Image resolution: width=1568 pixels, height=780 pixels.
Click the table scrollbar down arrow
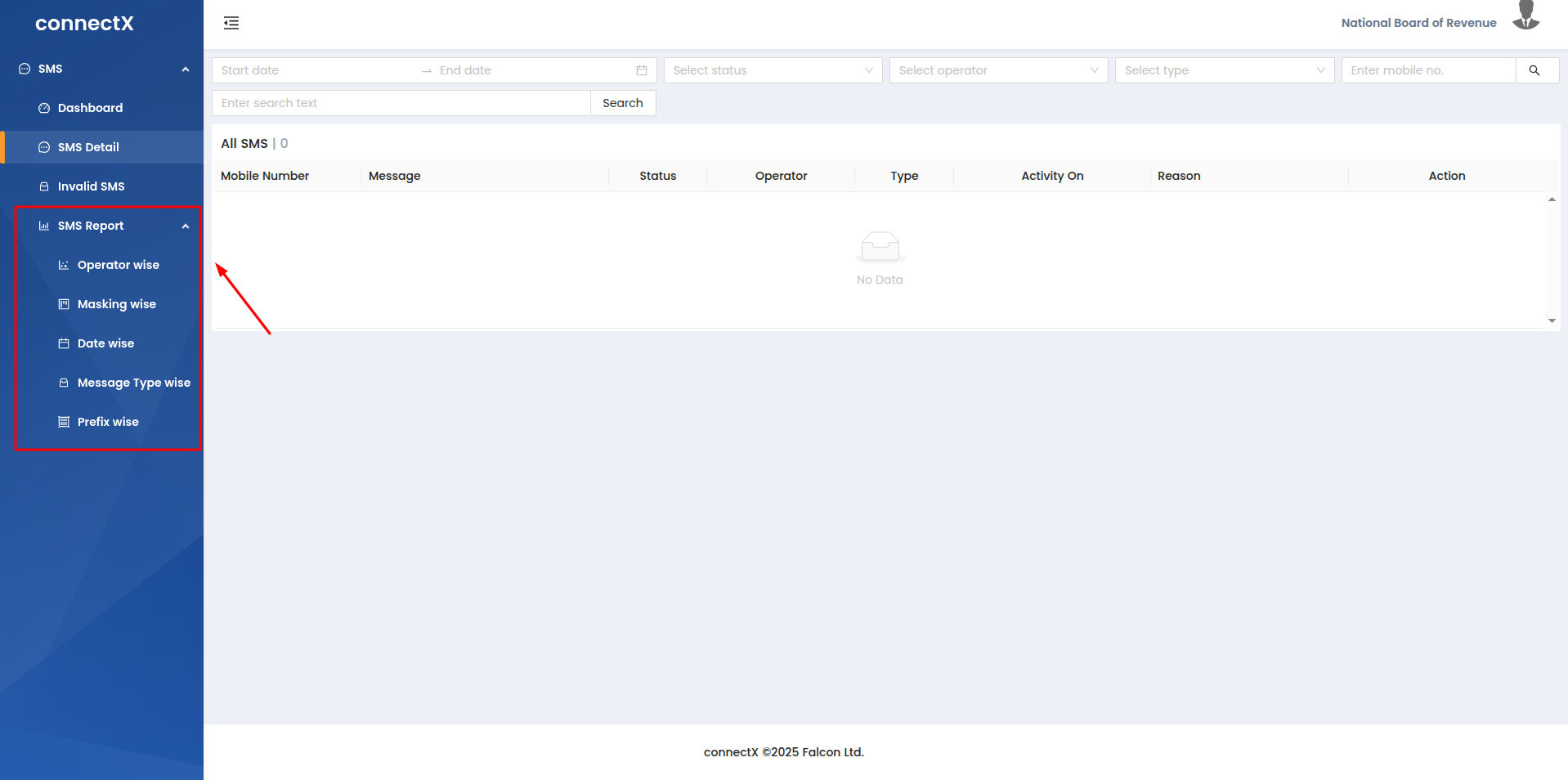(x=1552, y=321)
